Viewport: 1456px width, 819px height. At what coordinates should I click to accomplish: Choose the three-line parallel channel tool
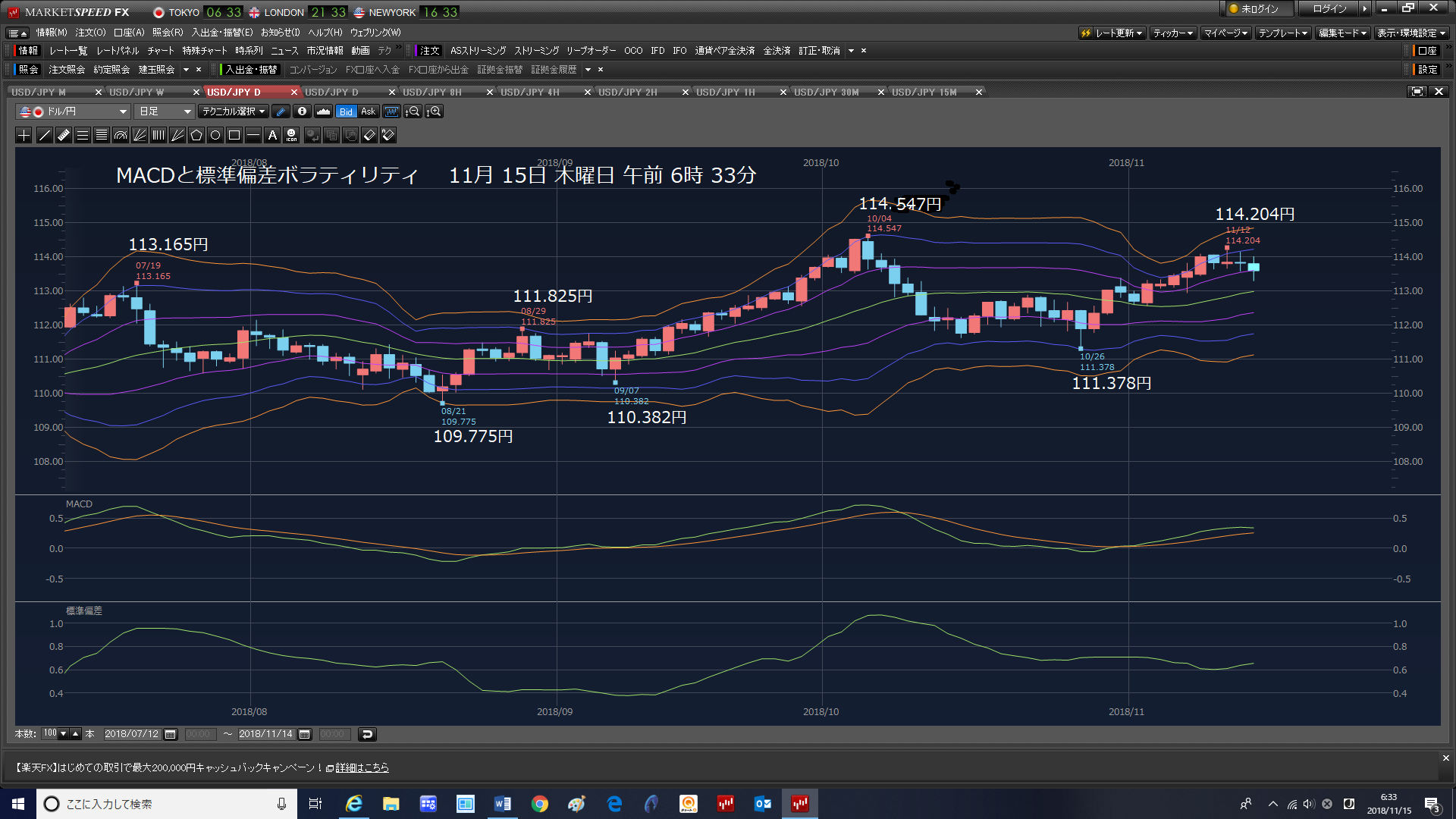click(83, 135)
